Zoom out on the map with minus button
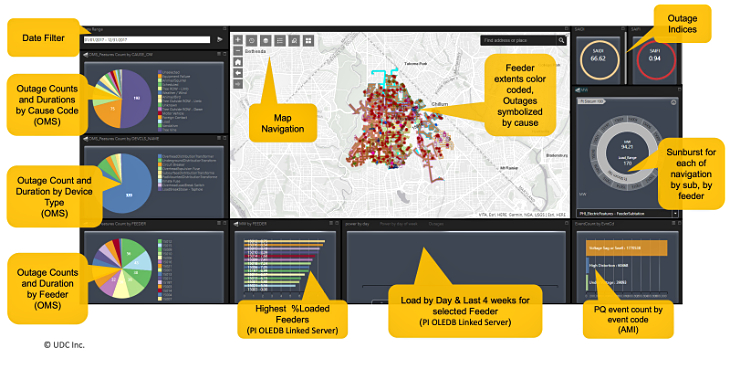This screenshot has height=369, width=730. click(x=237, y=51)
